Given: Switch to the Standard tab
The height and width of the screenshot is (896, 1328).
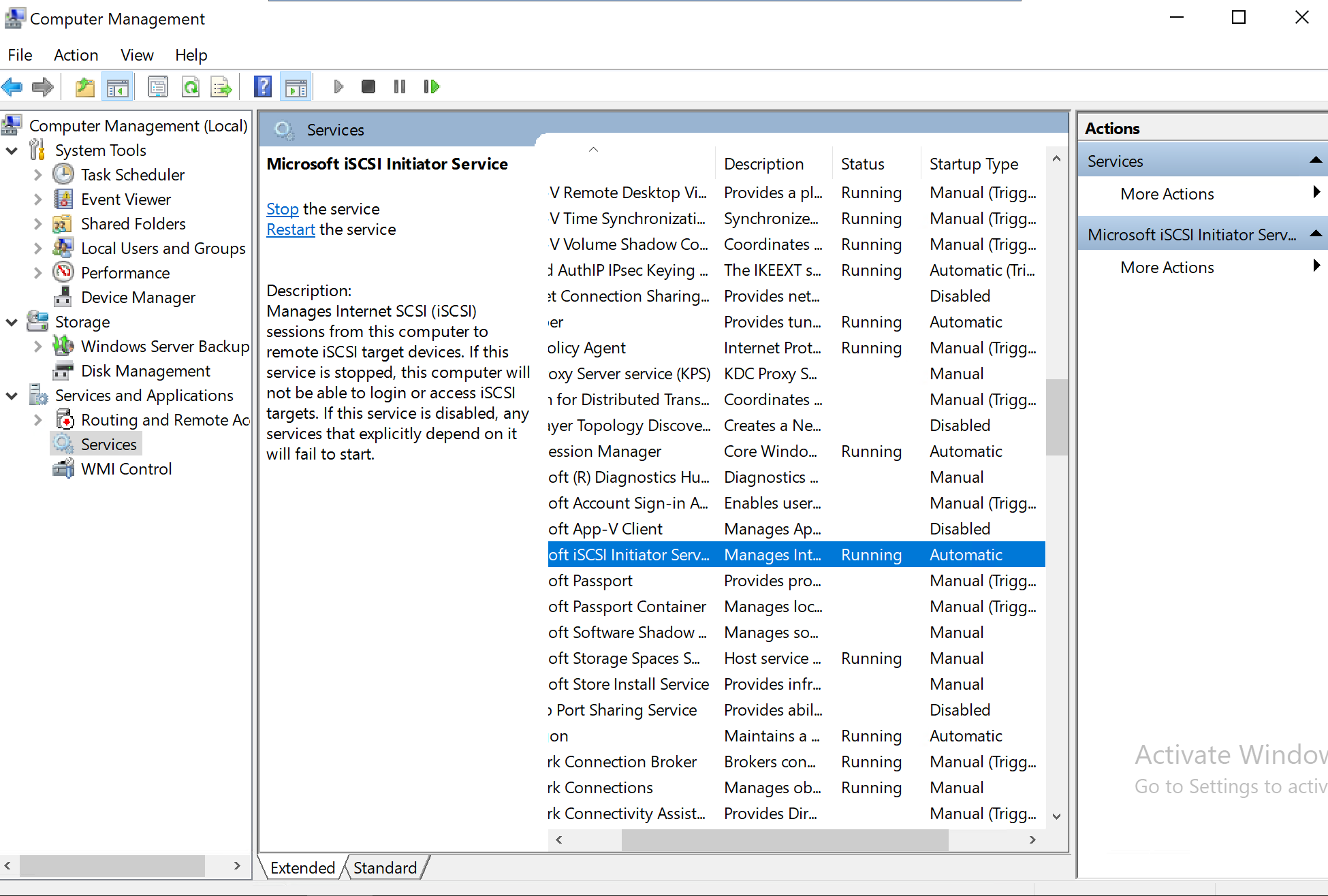Looking at the screenshot, I should coord(385,868).
